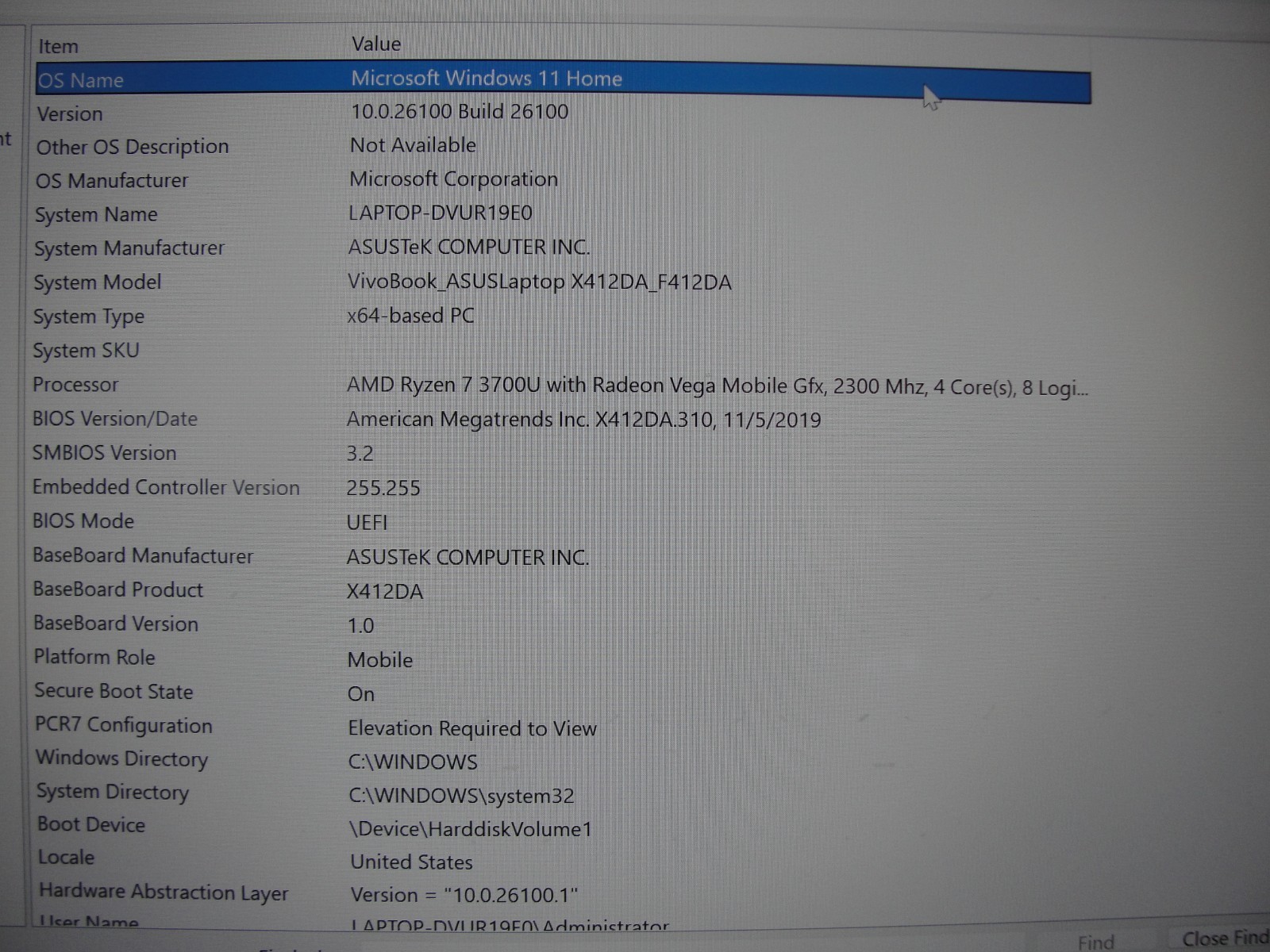Select Other OS Description row

[133, 148]
